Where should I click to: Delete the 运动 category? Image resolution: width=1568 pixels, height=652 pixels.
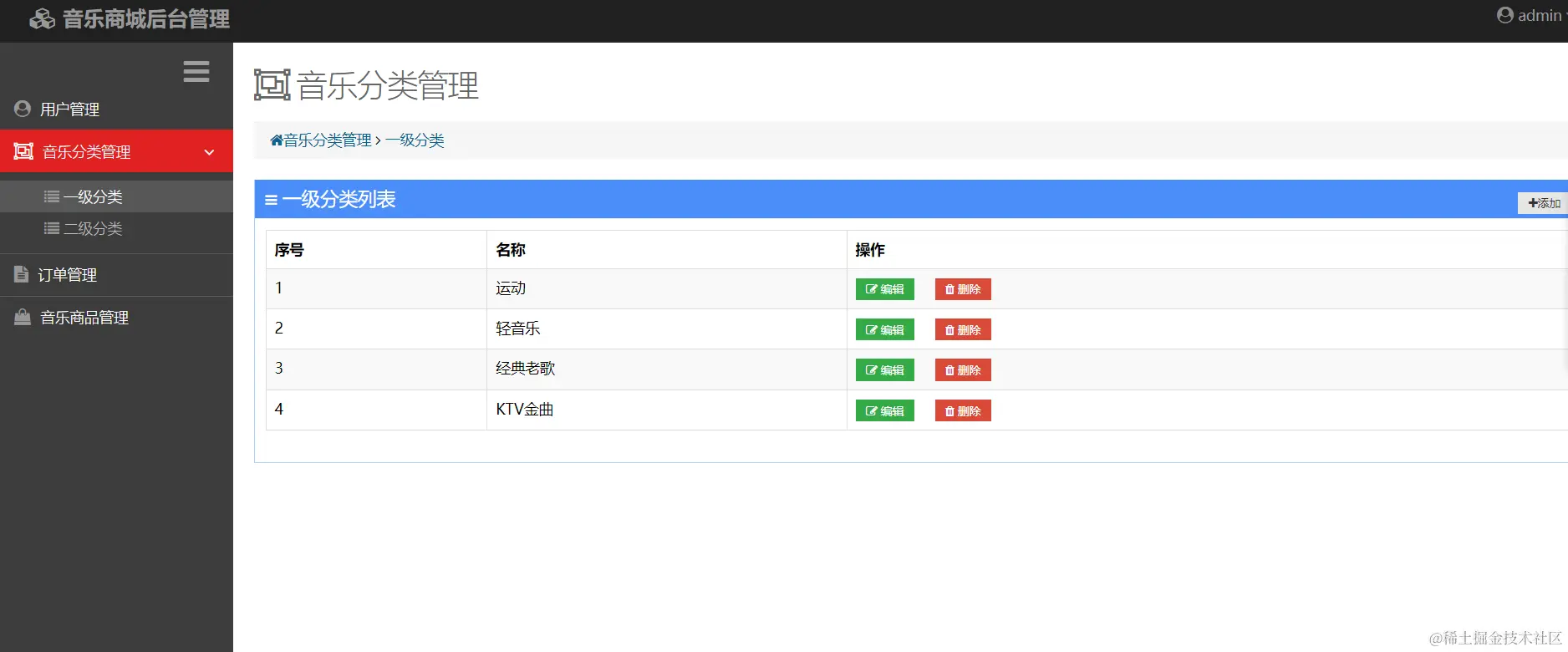point(963,289)
